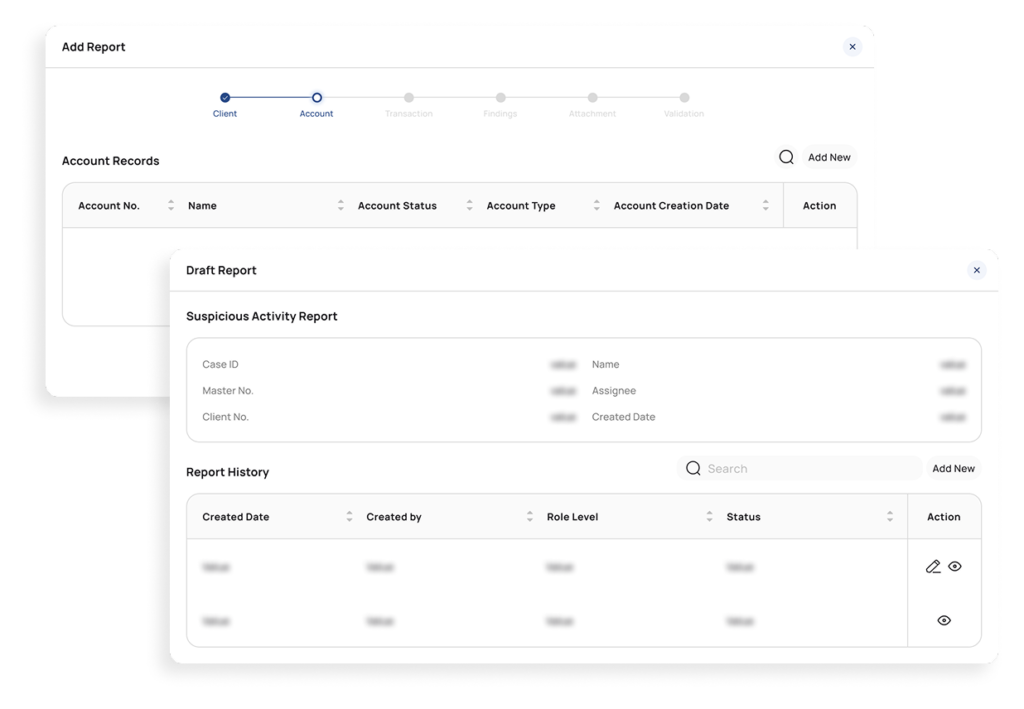
Task: Select the Account step label in the wizard
Action: click(316, 113)
